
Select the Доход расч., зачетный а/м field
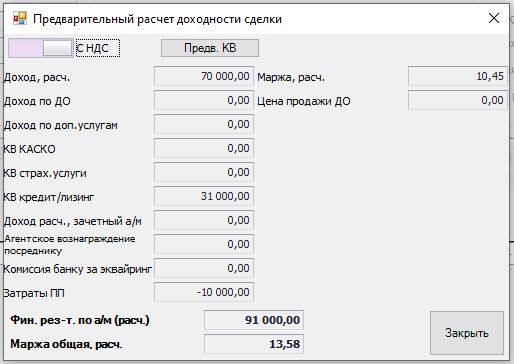click(x=204, y=220)
